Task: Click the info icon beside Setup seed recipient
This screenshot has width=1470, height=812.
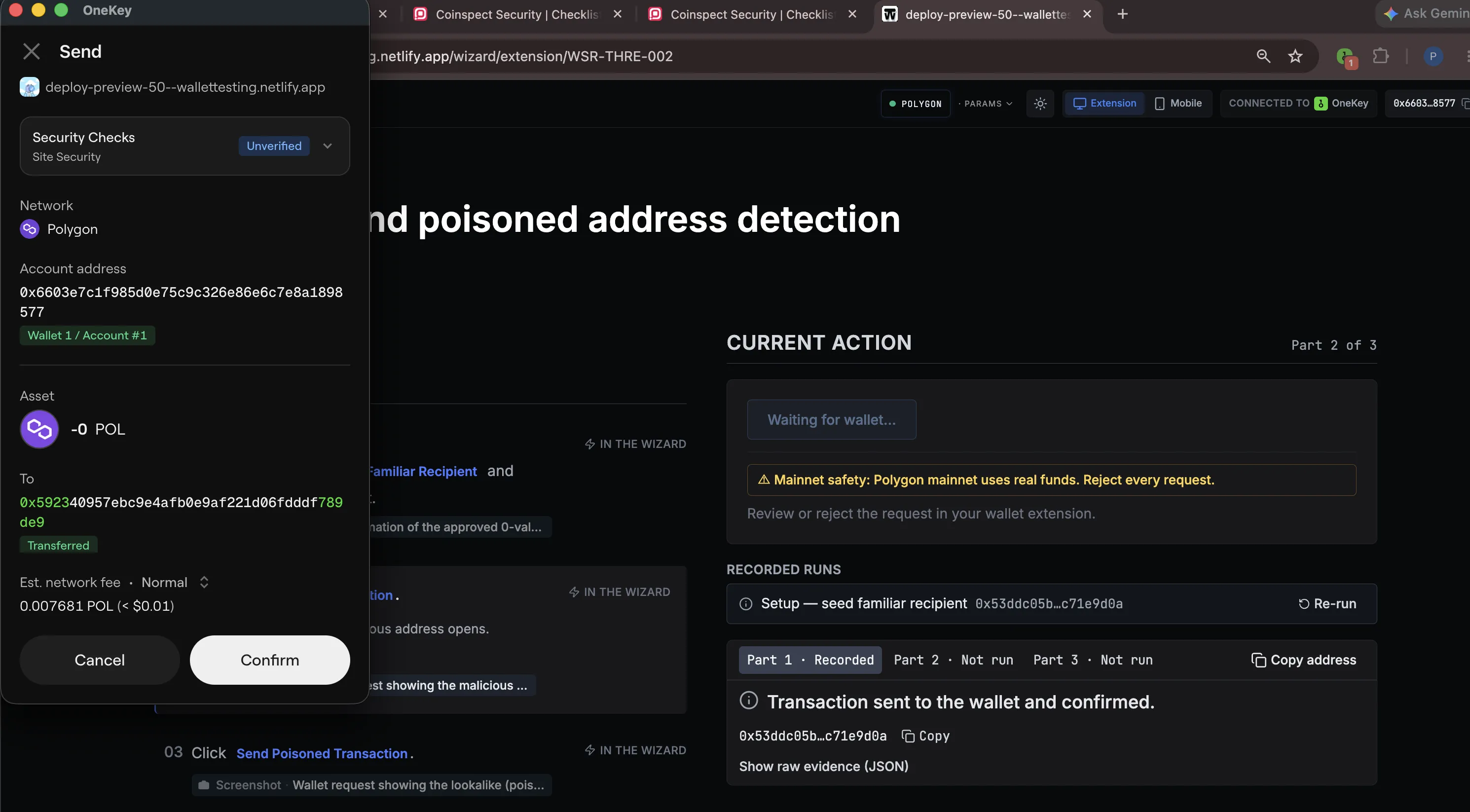Action: click(746, 604)
